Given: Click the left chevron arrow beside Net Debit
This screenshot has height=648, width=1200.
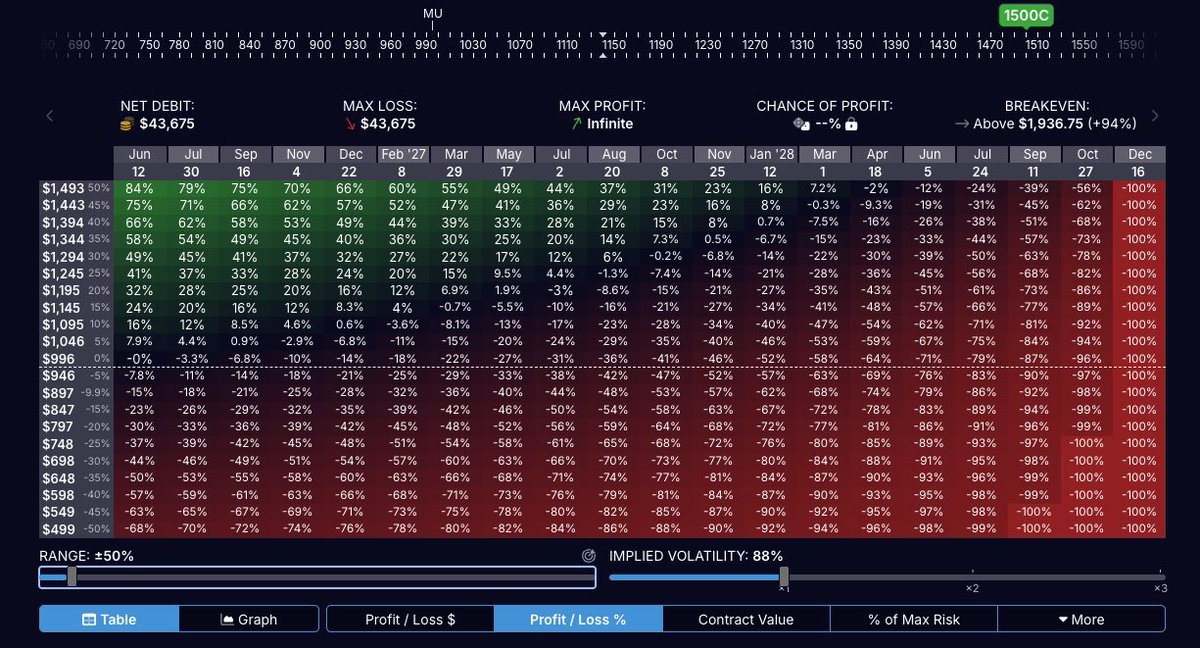Looking at the screenshot, I should [49, 116].
